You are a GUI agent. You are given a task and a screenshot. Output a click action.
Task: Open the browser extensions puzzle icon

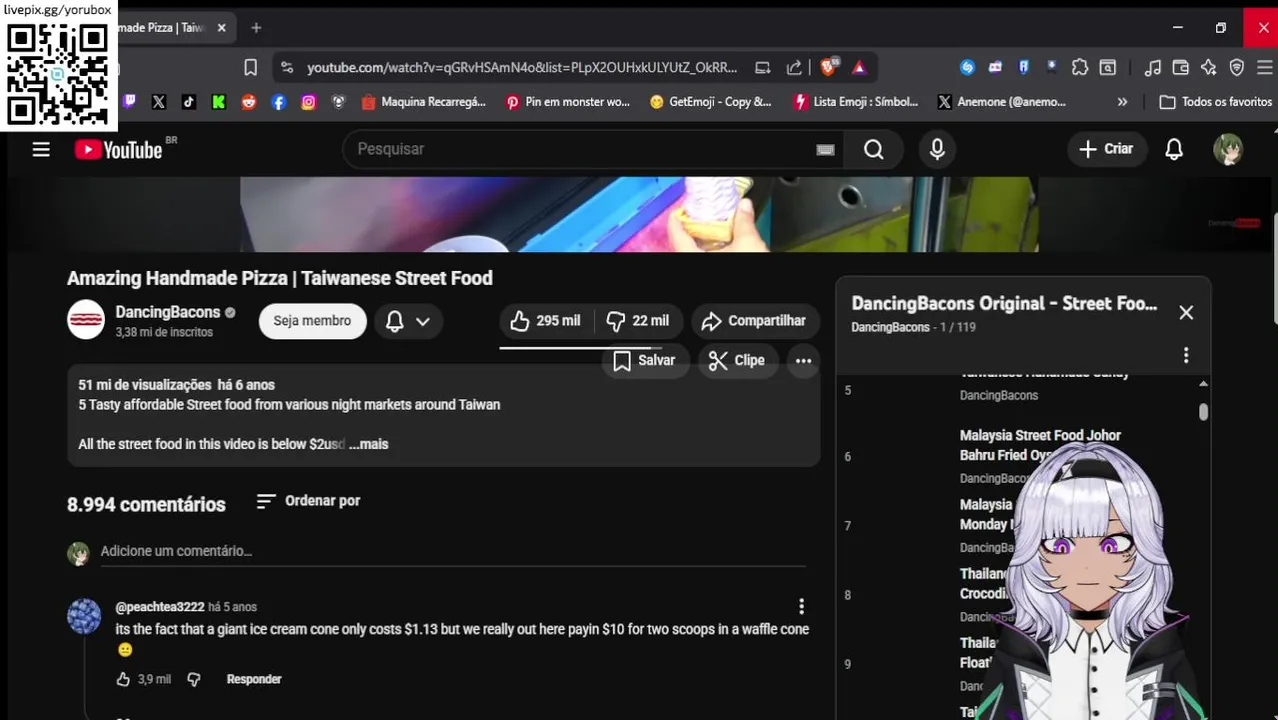[1079, 67]
